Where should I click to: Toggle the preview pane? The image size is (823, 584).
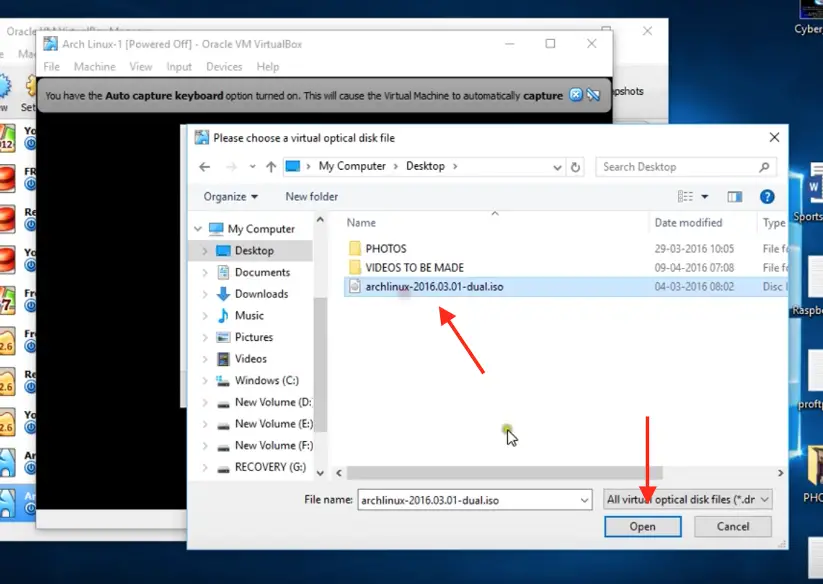click(734, 197)
